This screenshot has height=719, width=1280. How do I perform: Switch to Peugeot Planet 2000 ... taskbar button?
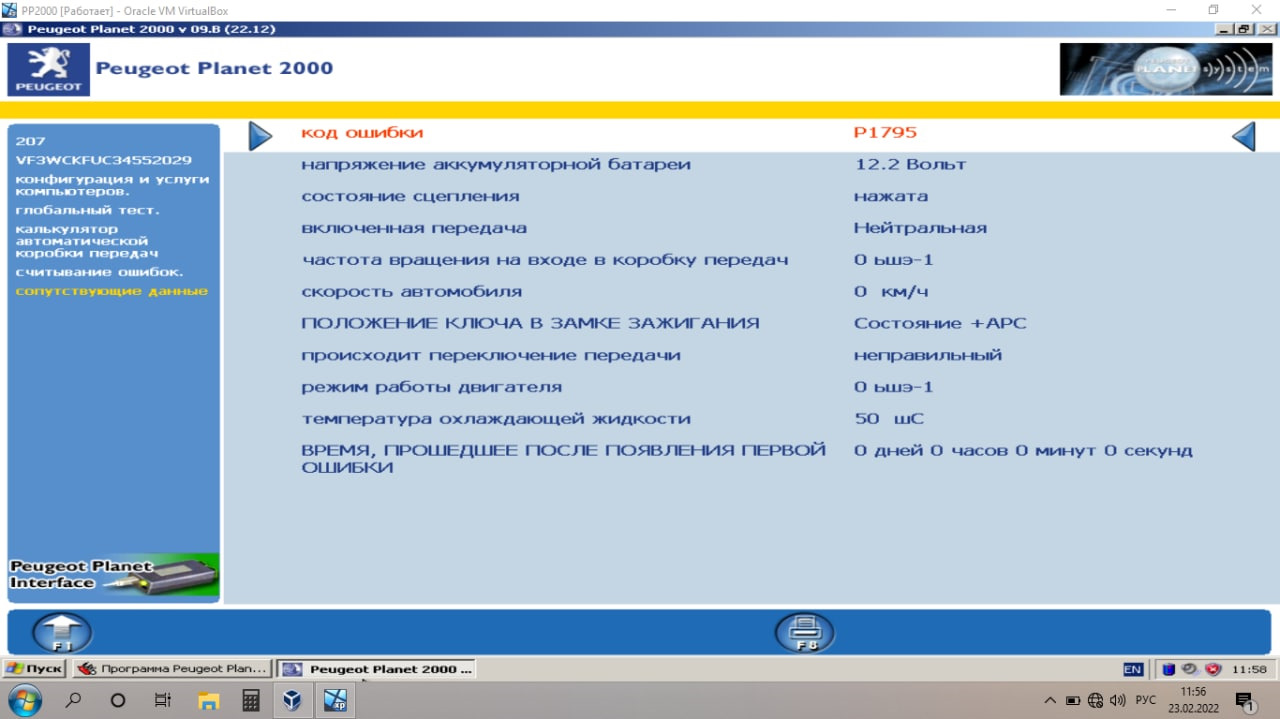coord(376,669)
